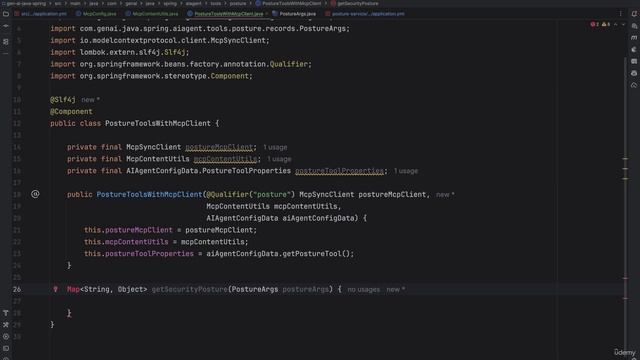Click getSecurityPosture in the breadcrumb bar
The width and height of the screenshot is (640, 360).
(354, 3)
